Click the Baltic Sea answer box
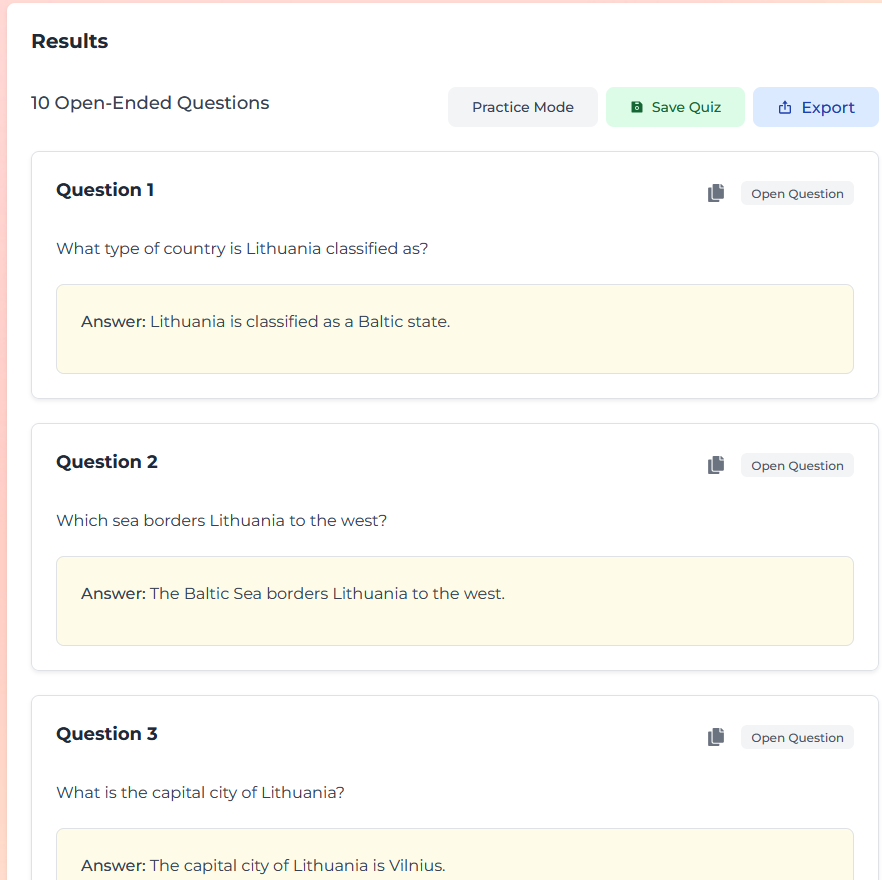Viewport: 882px width, 880px height. (454, 600)
